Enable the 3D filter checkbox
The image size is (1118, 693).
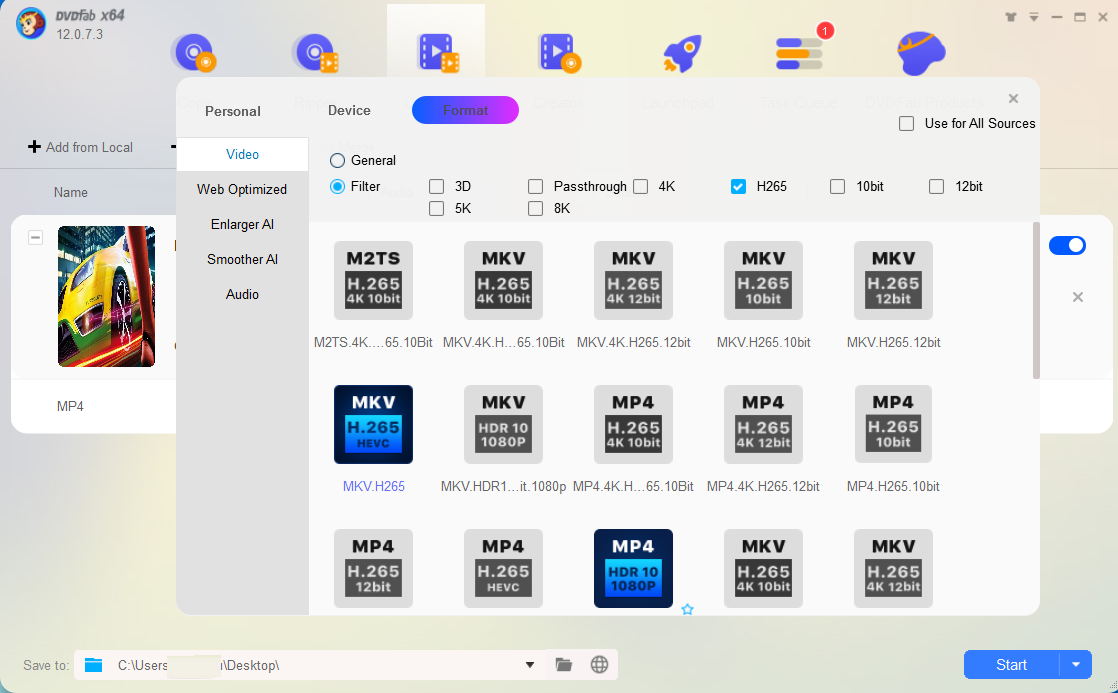coord(436,186)
